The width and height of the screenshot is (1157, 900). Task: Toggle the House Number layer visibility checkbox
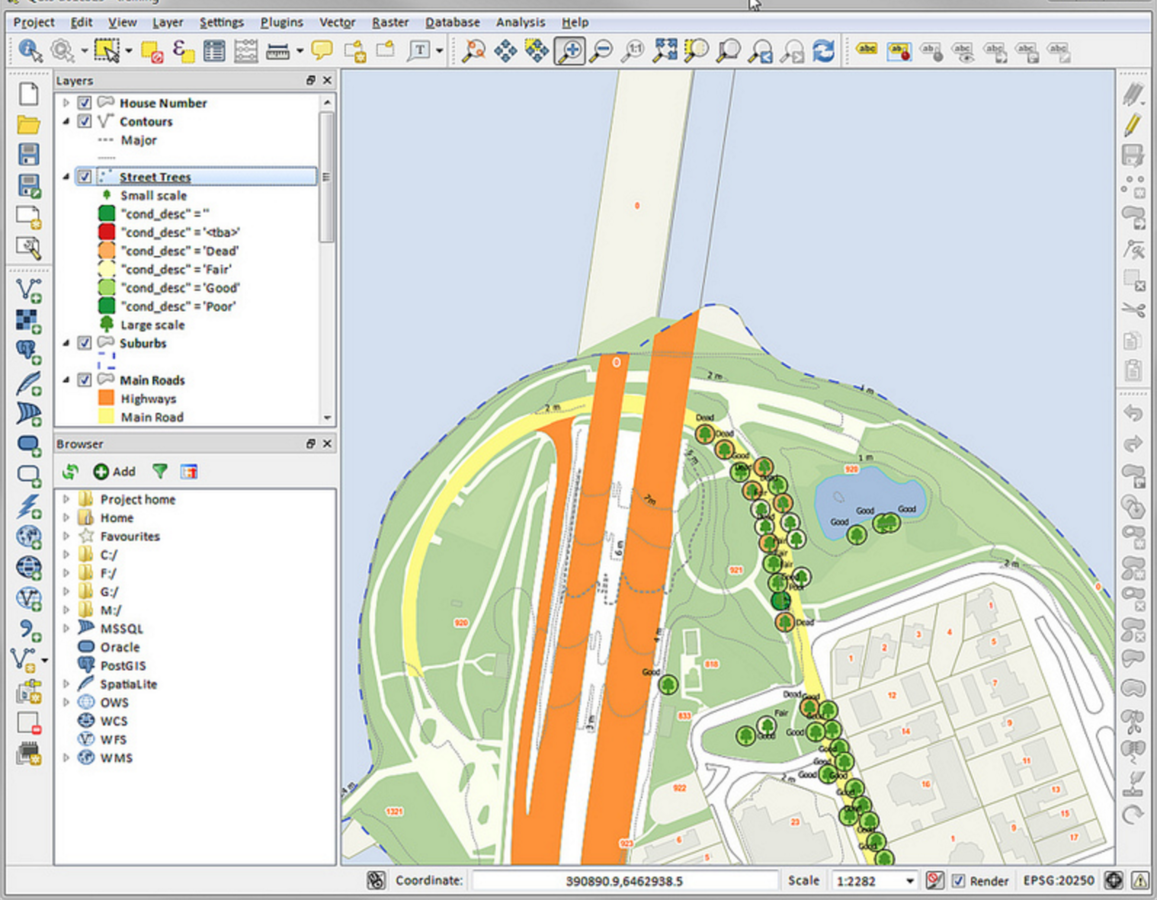(85, 103)
